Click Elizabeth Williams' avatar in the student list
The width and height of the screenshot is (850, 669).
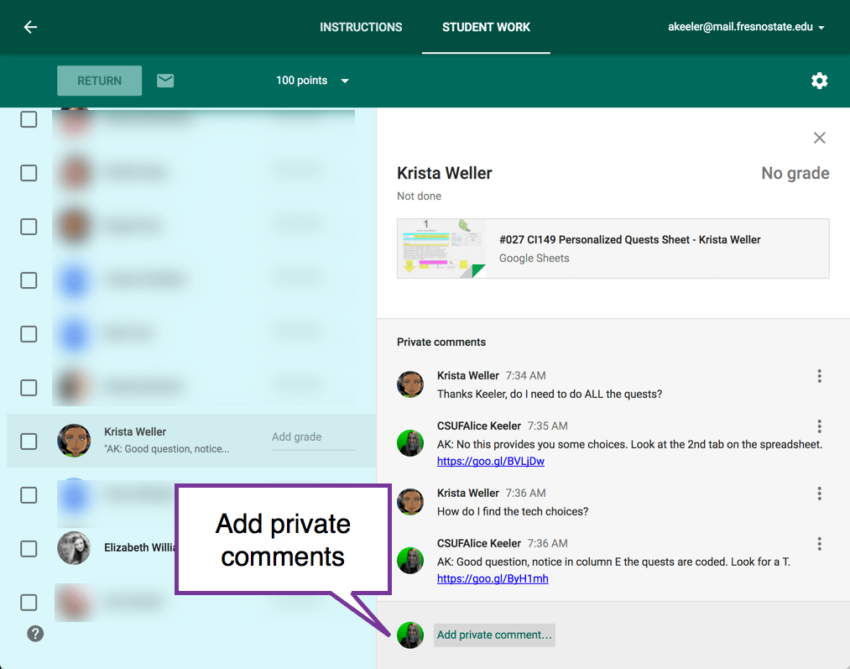coord(74,548)
